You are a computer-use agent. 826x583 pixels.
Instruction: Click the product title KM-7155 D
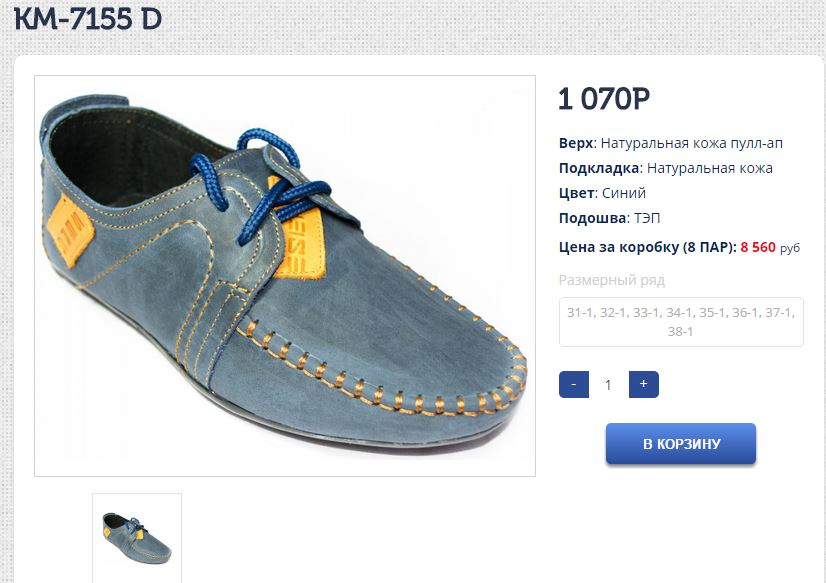(88, 20)
